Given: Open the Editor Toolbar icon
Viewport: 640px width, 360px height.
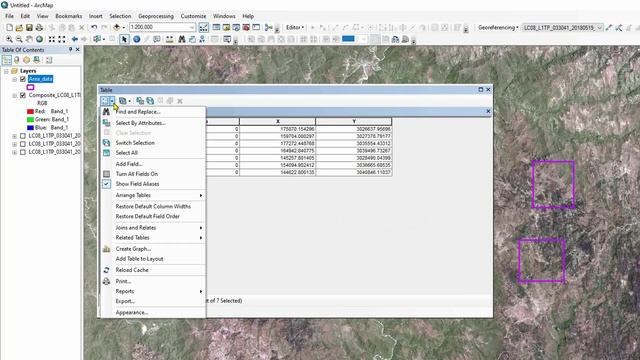Looking at the screenshot, I should pos(204,27).
